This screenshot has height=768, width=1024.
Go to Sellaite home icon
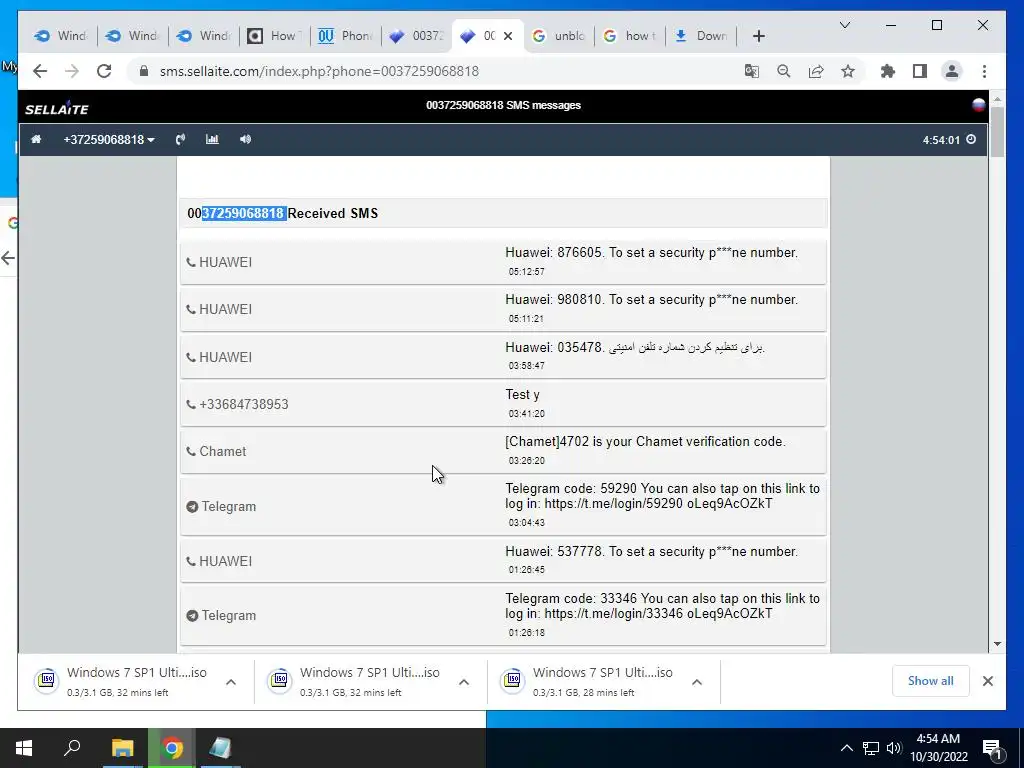click(x=36, y=139)
